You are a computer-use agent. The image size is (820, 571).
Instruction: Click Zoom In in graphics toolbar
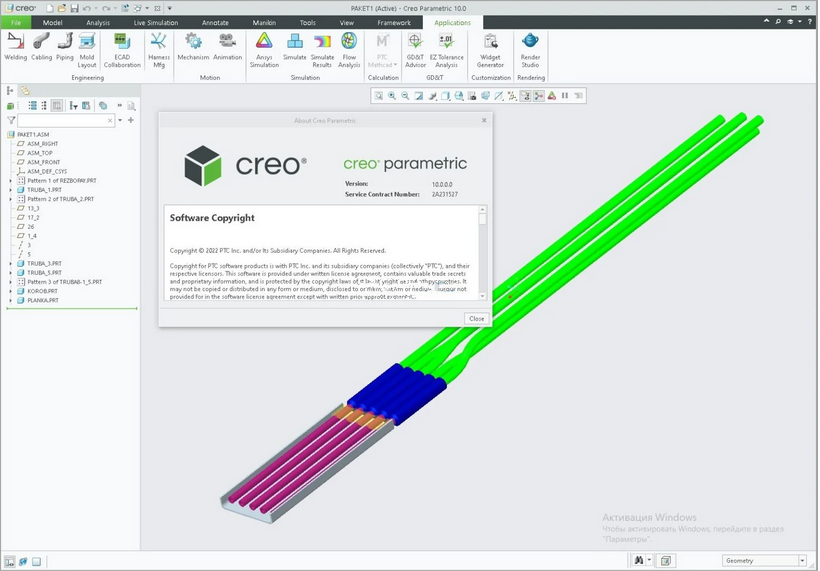click(x=392, y=96)
